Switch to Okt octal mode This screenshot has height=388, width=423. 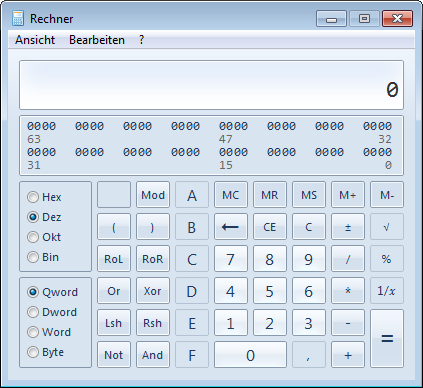44,237
